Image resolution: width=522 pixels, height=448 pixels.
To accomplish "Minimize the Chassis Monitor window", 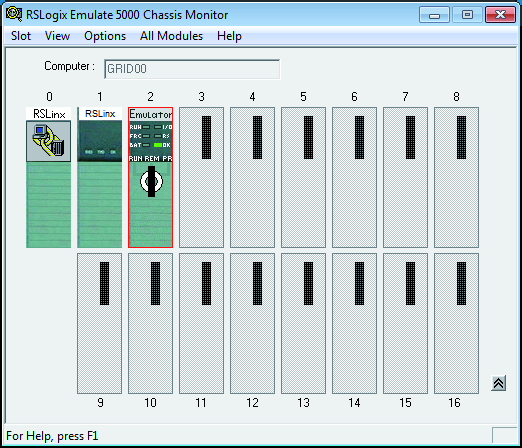I will [434, 15].
